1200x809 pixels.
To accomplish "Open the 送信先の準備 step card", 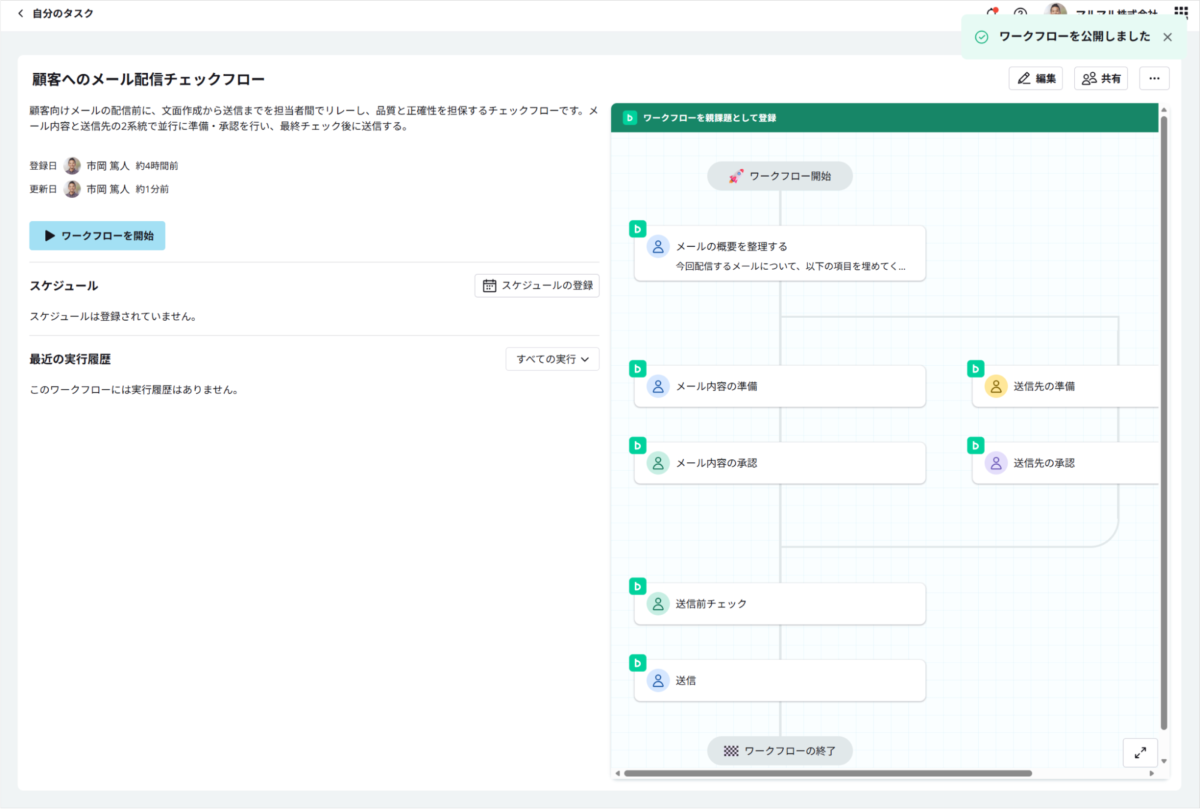I will (x=1065, y=386).
